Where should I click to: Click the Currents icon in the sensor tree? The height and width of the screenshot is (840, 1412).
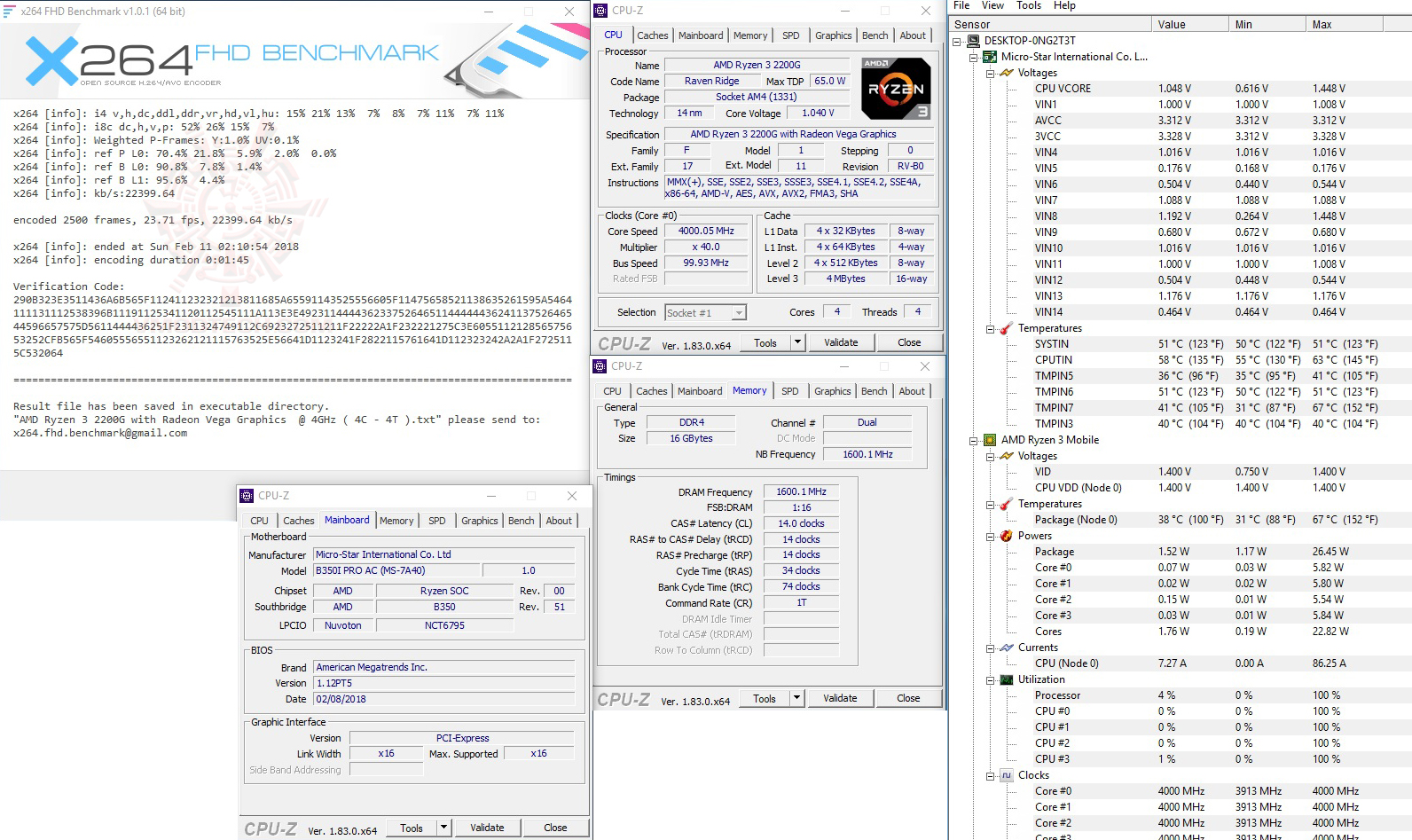(x=1007, y=648)
